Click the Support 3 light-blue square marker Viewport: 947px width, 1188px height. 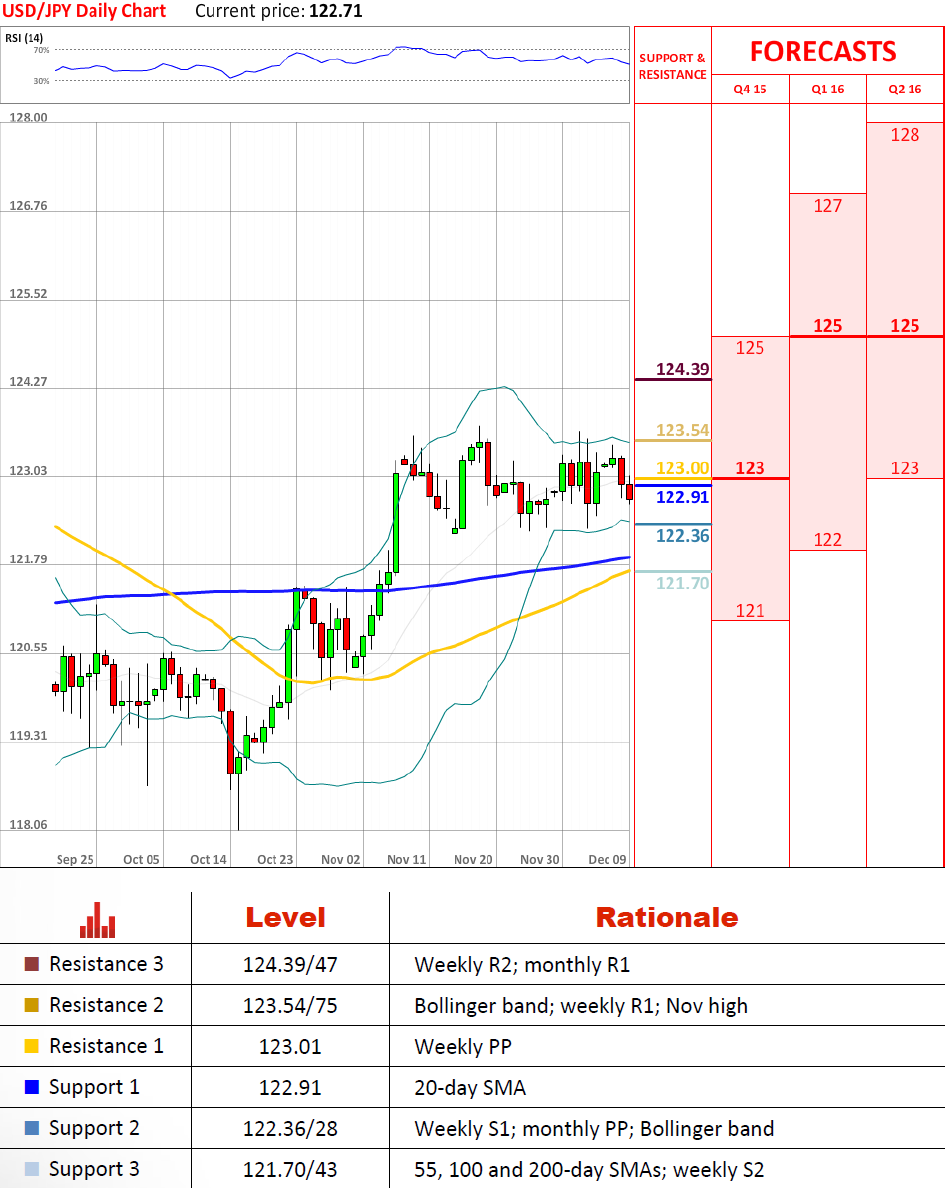pyautogui.click(x=31, y=1170)
